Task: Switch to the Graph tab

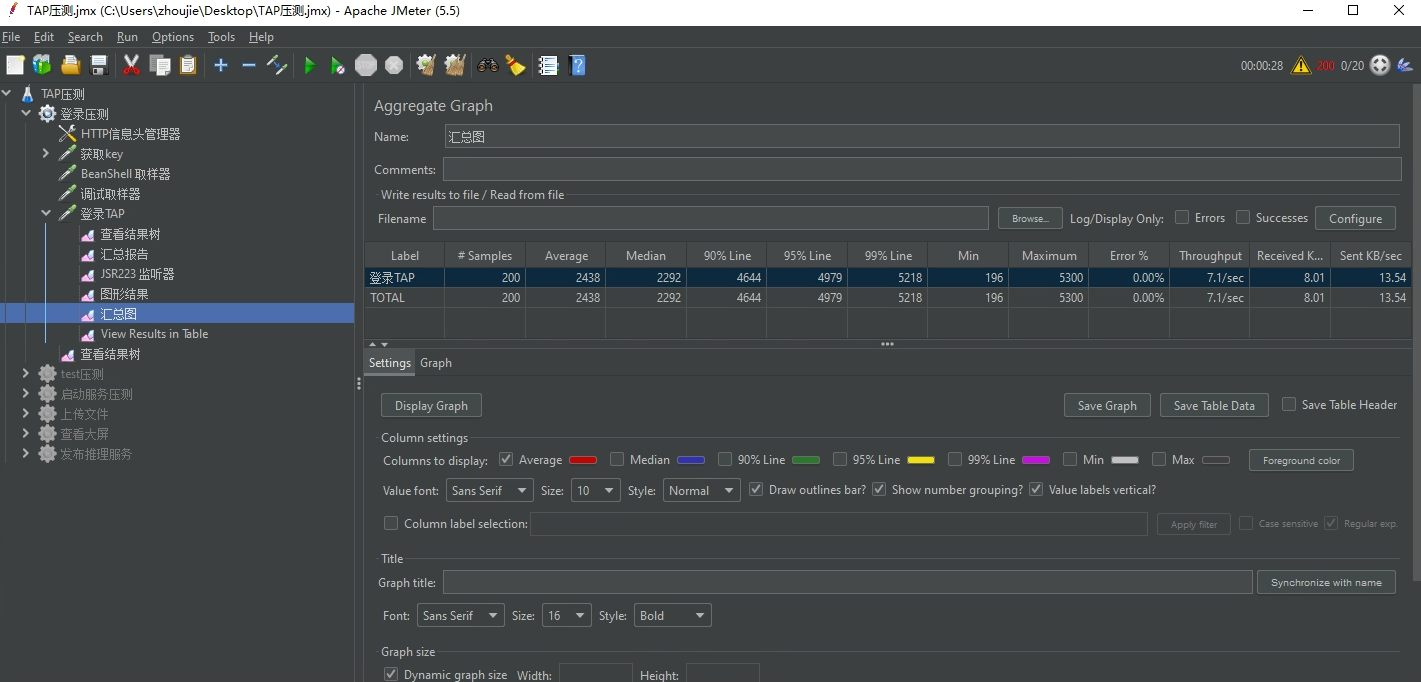Action: 435,363
